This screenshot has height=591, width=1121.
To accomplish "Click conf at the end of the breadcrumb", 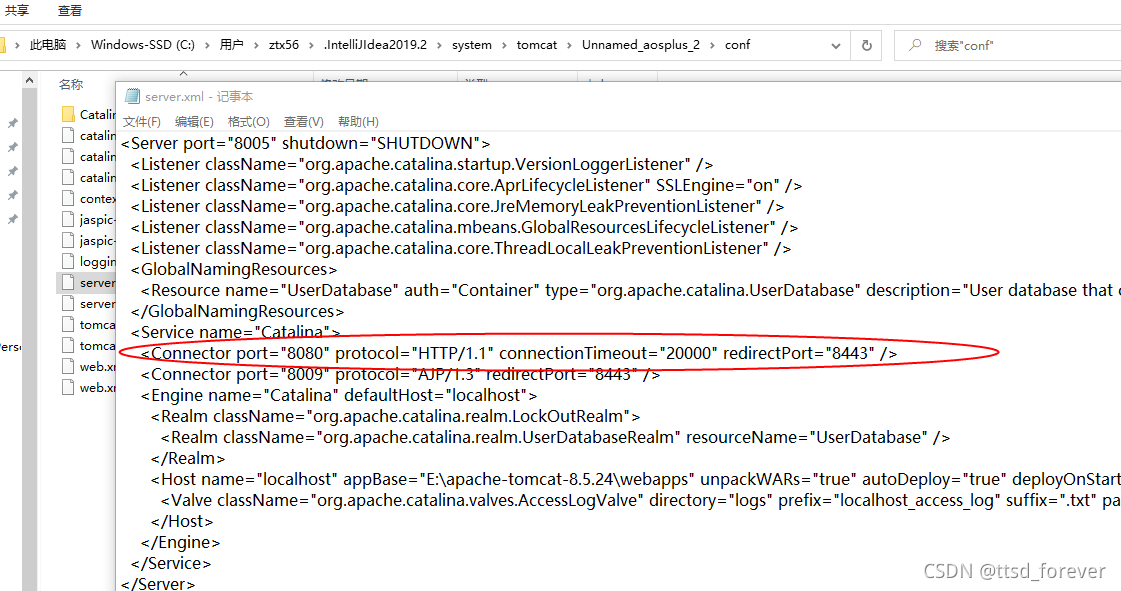I will (737, 44).
